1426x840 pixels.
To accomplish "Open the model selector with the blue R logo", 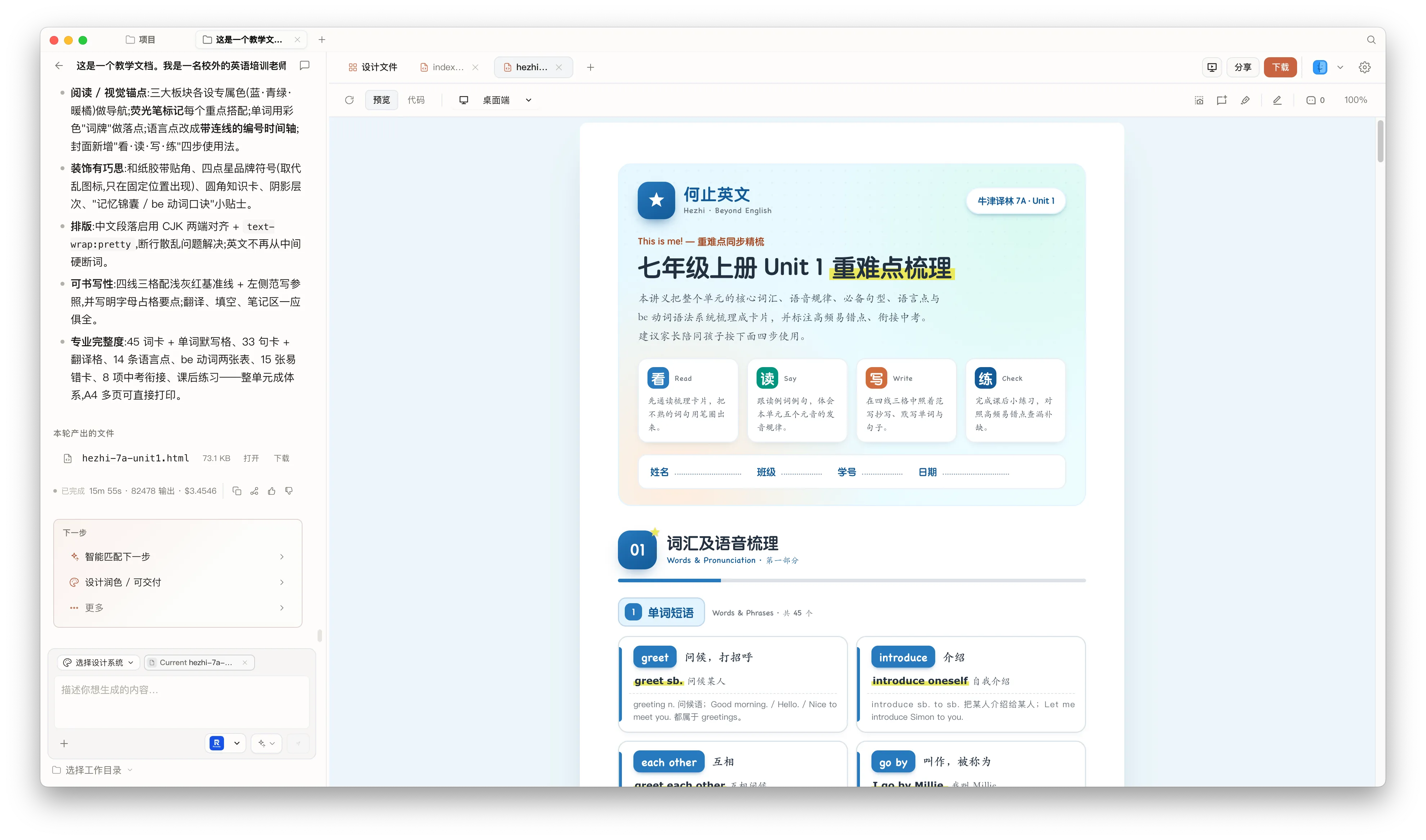I will 225,743.
